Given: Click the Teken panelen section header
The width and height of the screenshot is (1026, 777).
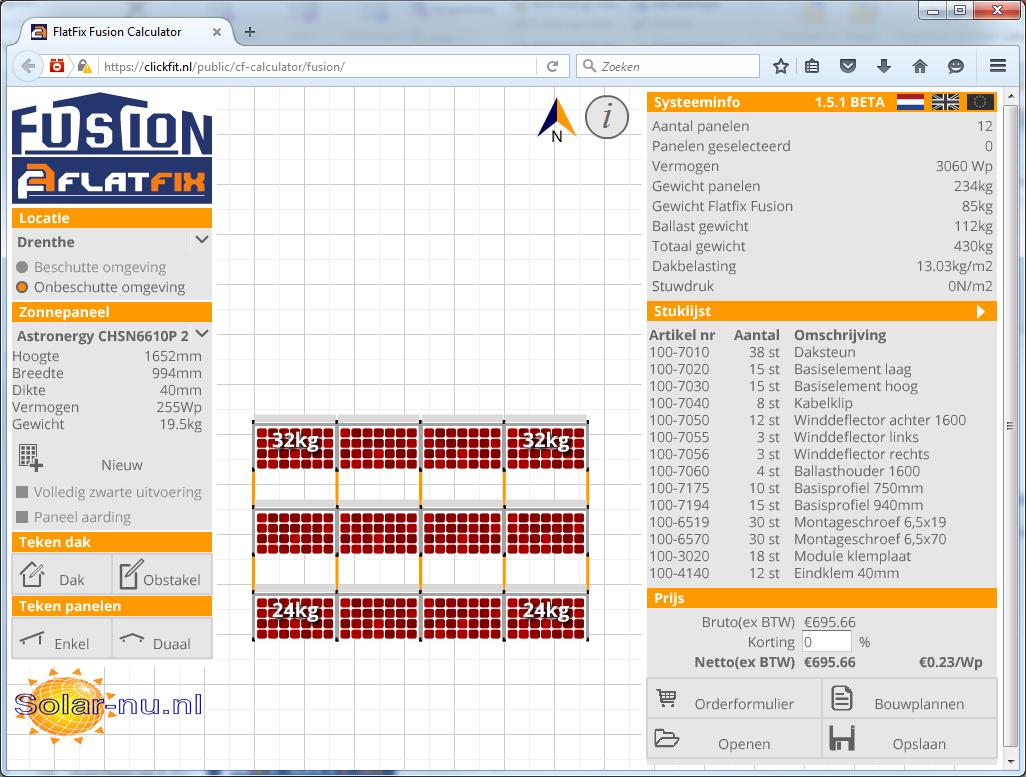Looking at the screenshot, I should click(112, 606).
